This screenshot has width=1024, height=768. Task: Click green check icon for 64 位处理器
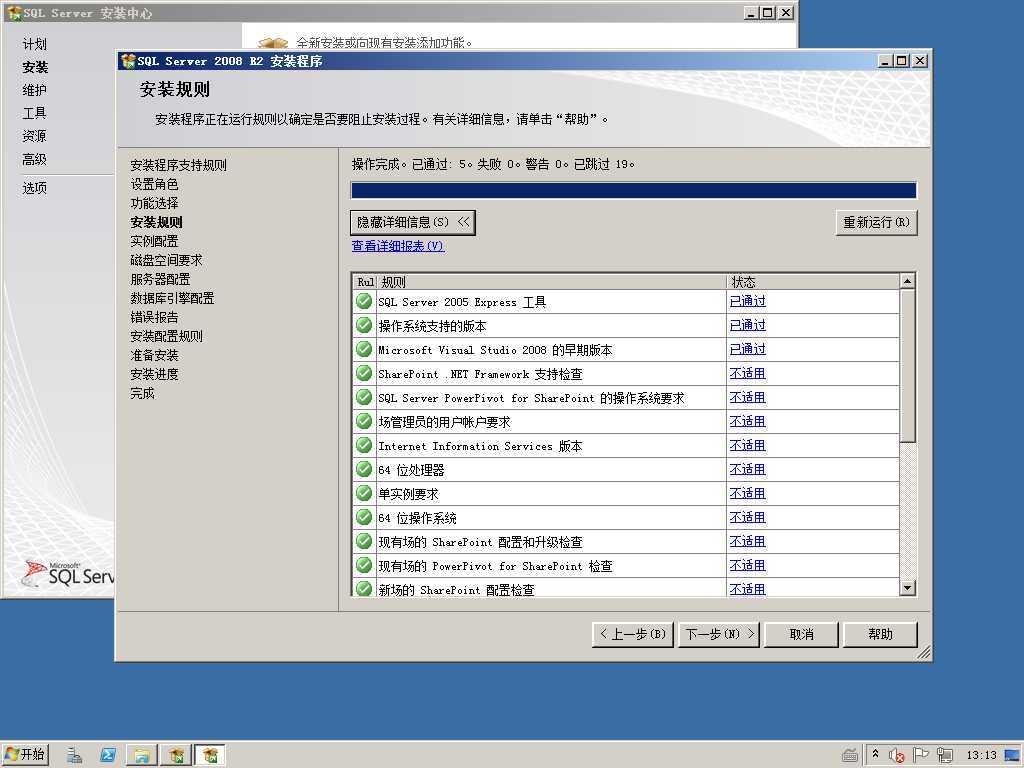click(x=364, y=469)
